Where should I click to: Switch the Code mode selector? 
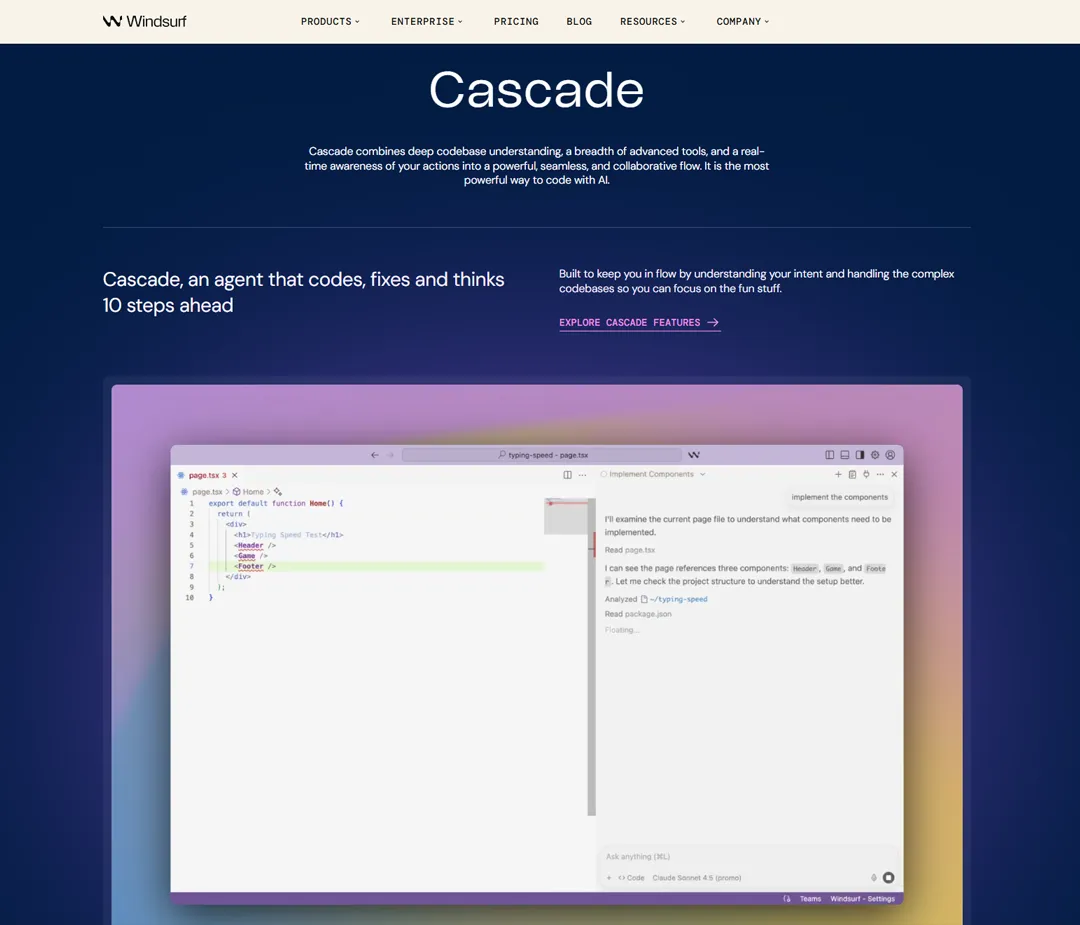[631, 877]
